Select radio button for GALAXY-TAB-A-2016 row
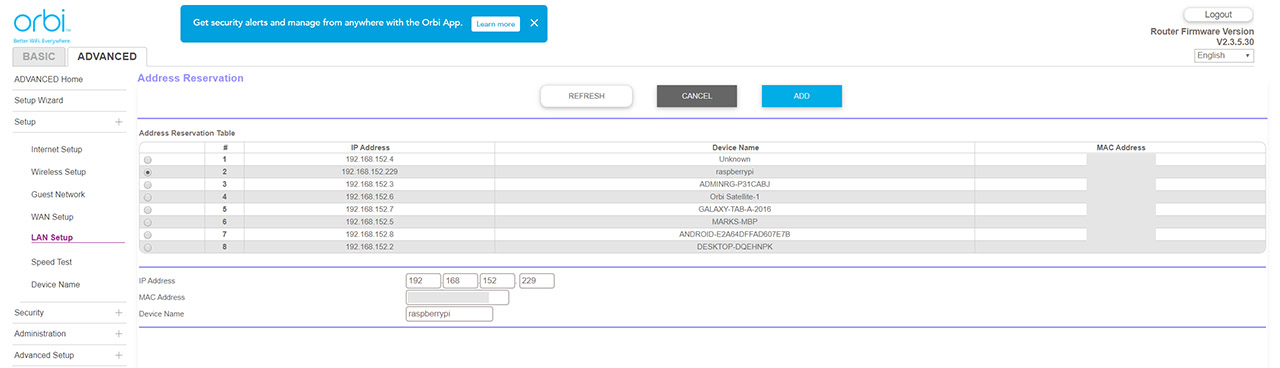The height and width of the screenshot is (368, 1280). pos(149,210)
